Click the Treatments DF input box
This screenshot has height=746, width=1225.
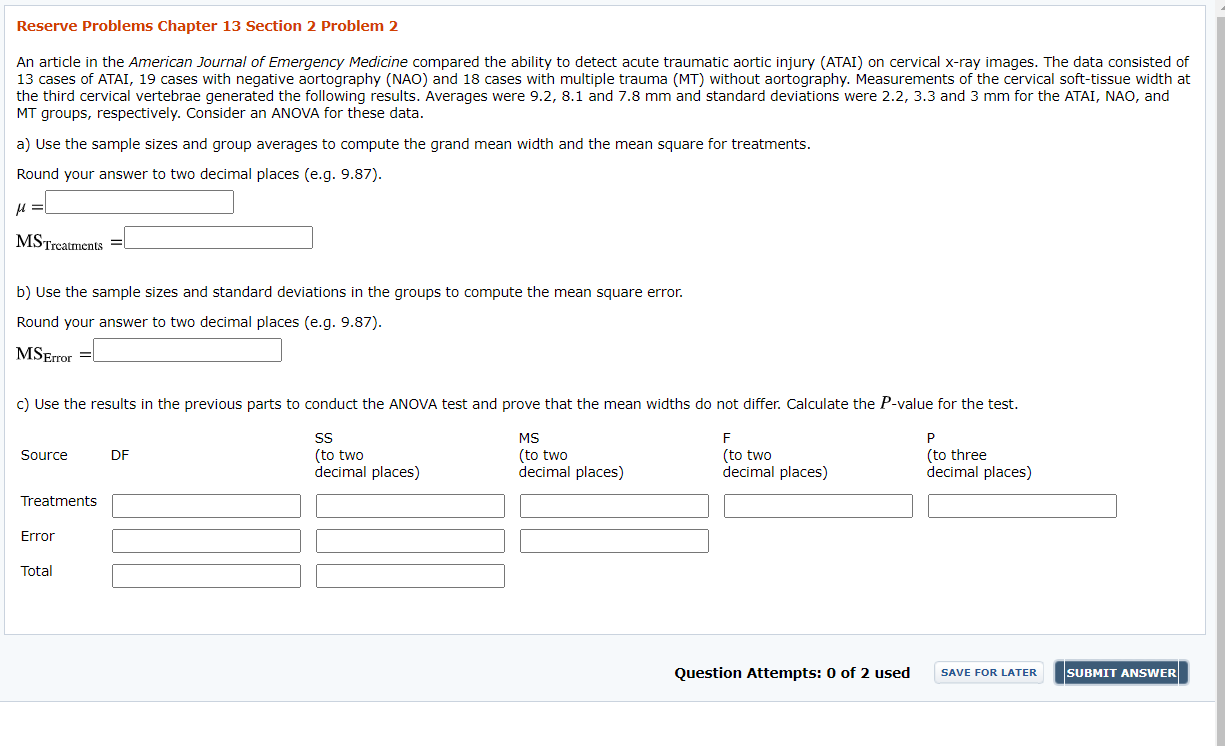pos(206,505)
